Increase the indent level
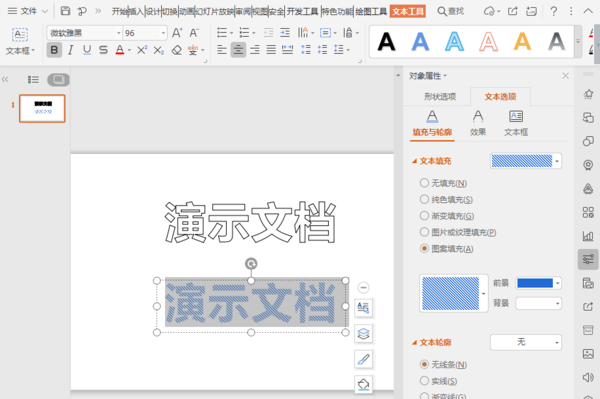Image resolution: width=600 pixels, height=399 pixels. [x=285, y=33]
